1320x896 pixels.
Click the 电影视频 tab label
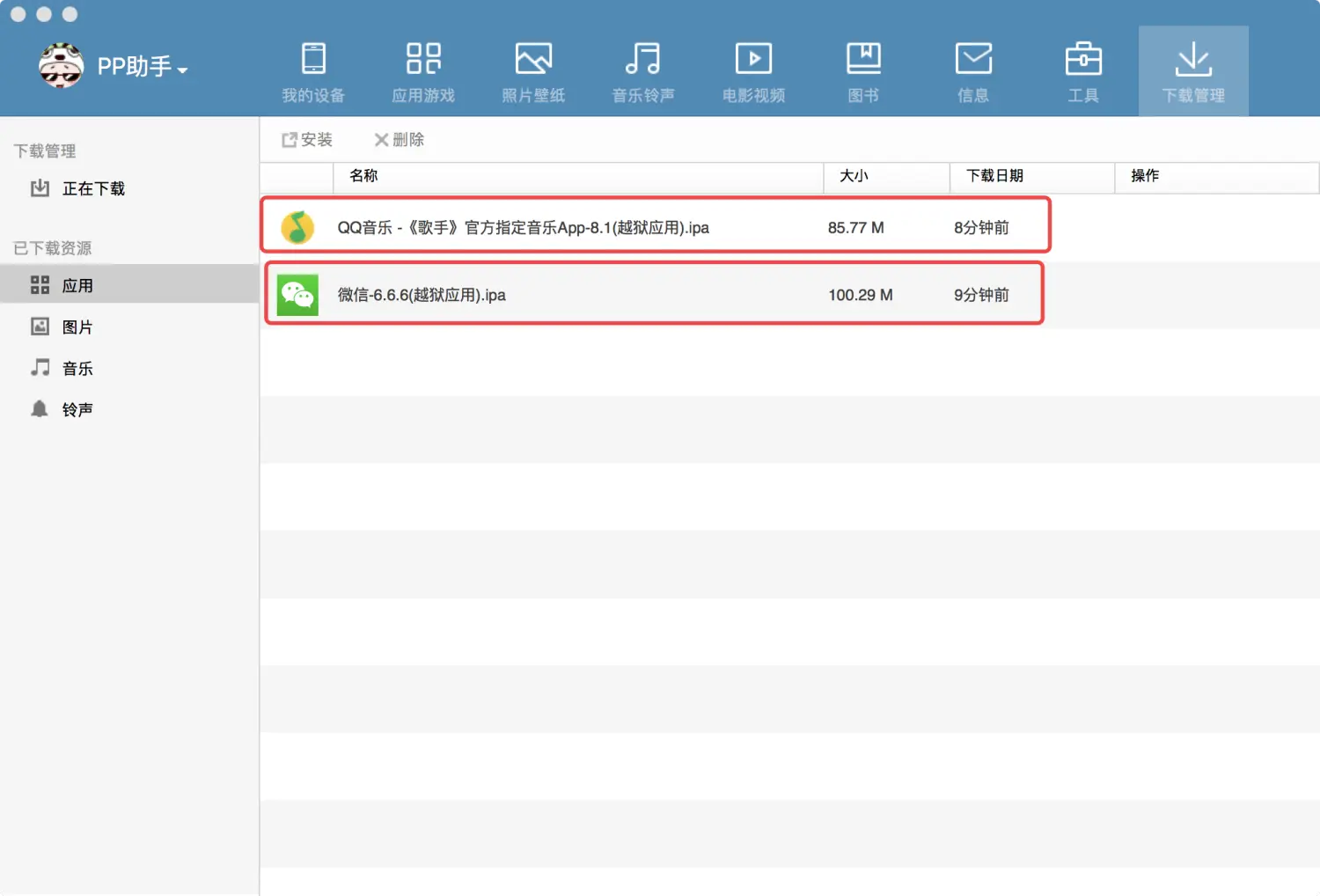coord(753,95)
